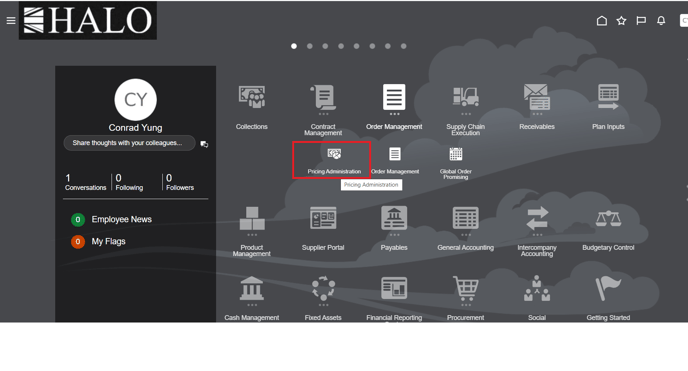The height and width of the screenshot is (371, 688).
Task: Go to Home via house icon
Action: (602, 21)
